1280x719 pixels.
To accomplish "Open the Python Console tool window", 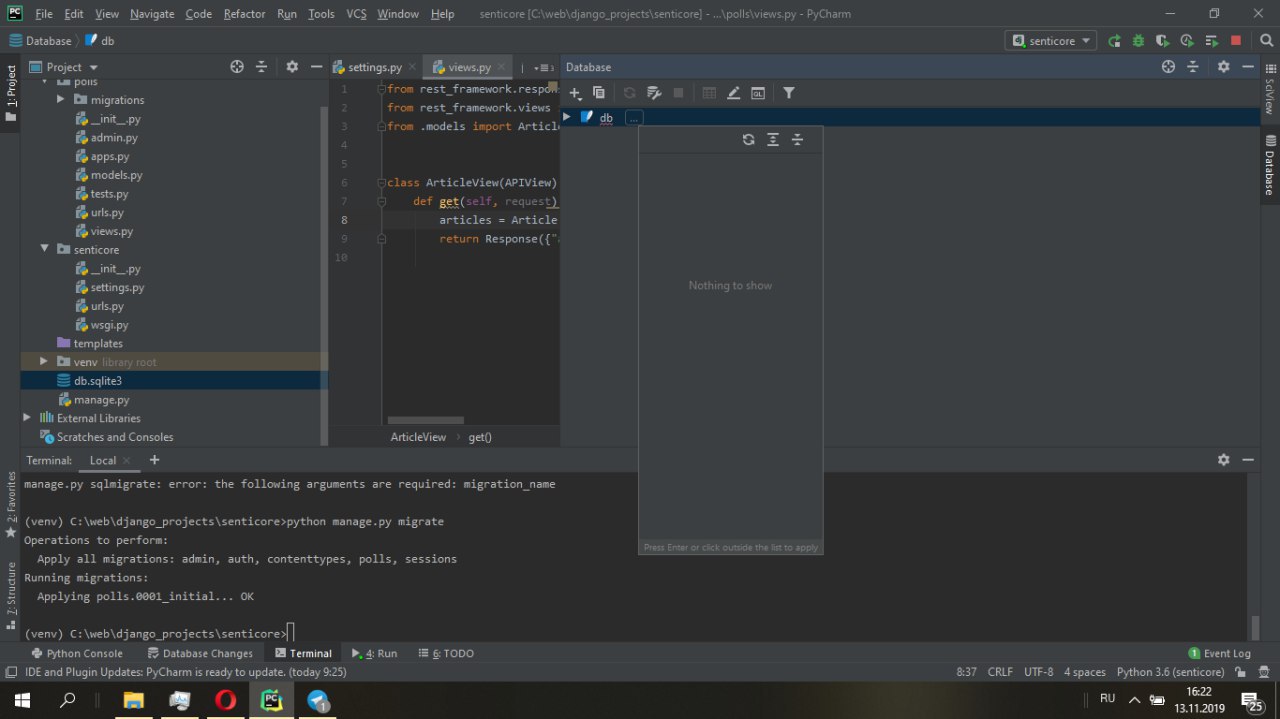I will tap(77, 653).
